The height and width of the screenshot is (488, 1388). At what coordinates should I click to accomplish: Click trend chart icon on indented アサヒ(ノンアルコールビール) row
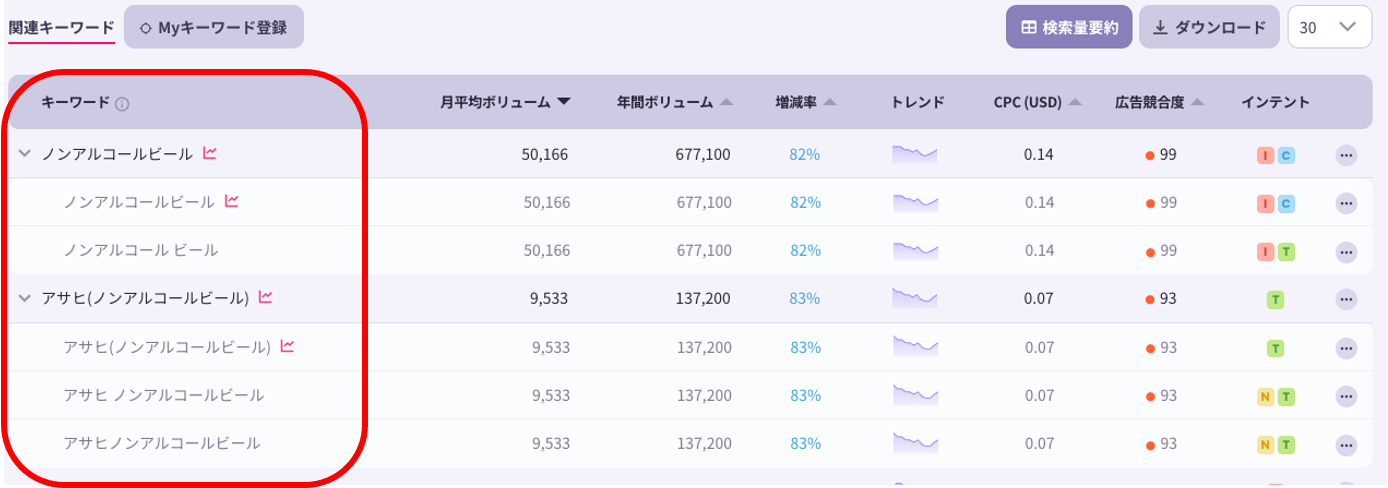288,347
